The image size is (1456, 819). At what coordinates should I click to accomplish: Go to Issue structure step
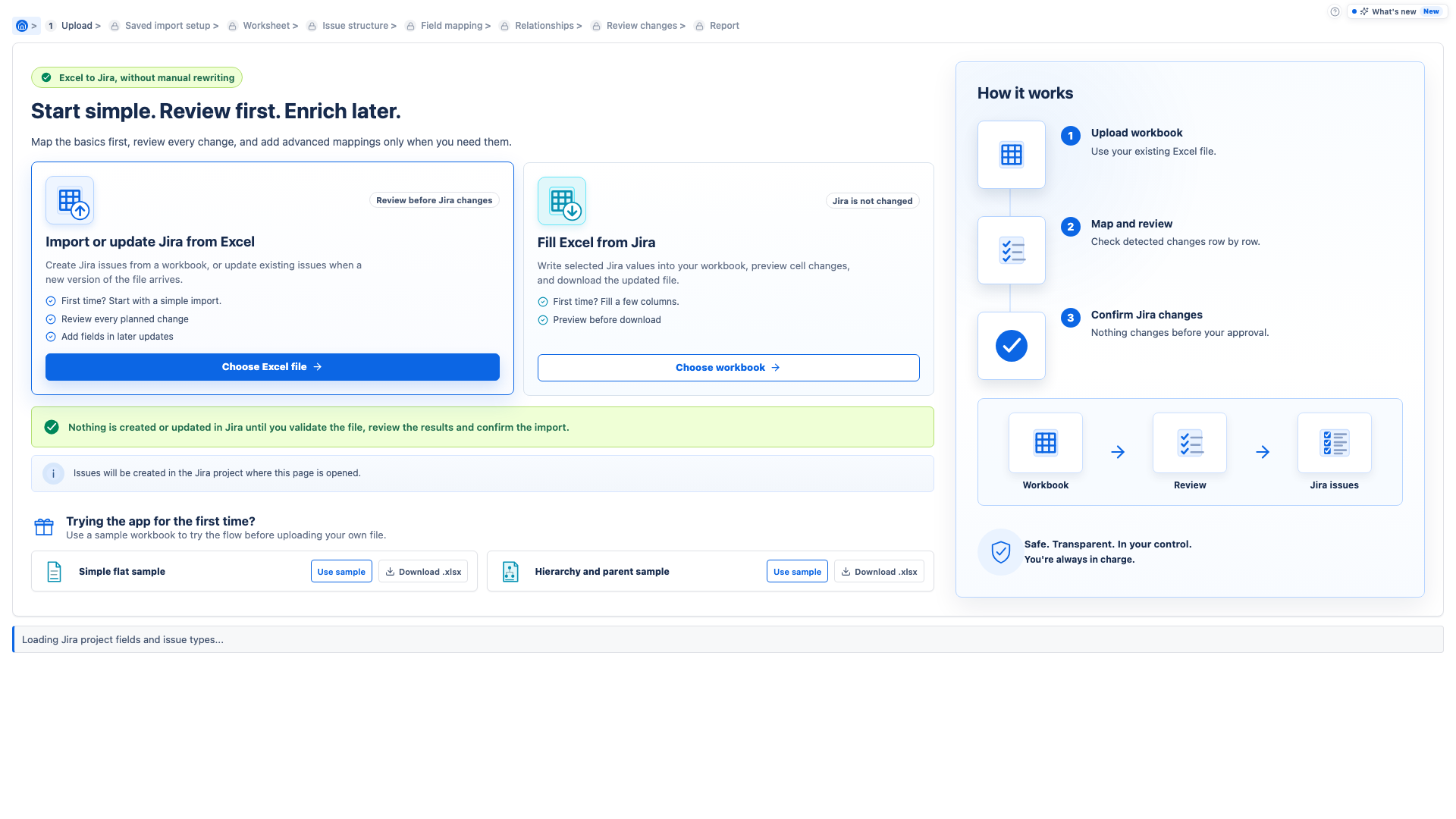point(352,26)
